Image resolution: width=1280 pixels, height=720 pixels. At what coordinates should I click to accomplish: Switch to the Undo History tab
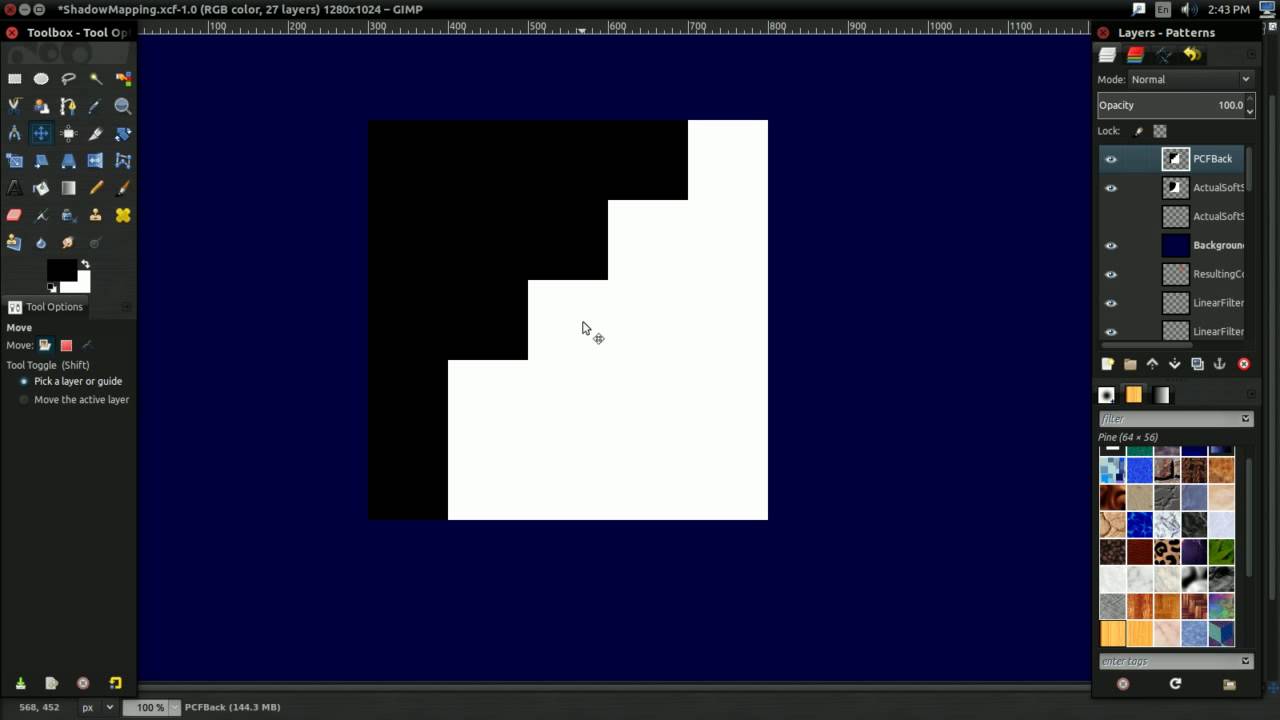(x=1191, y=55)
